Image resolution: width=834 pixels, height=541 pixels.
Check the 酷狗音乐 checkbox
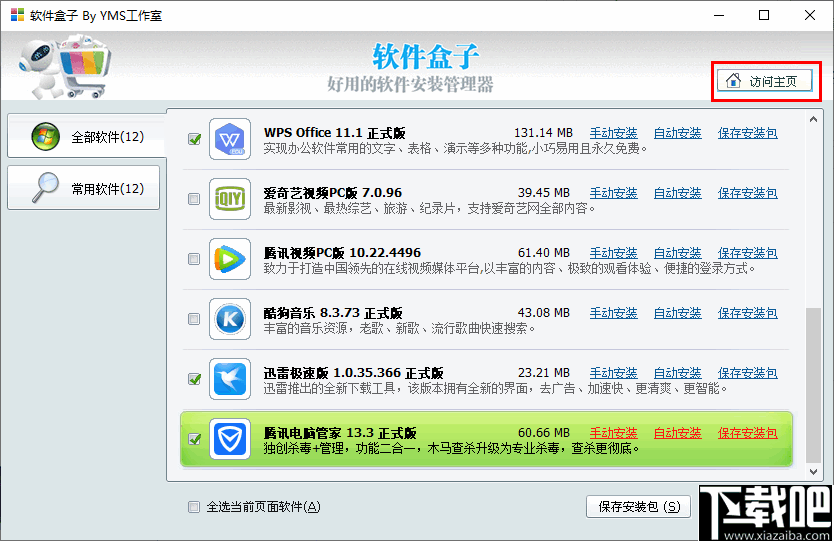tap(194, 319)
